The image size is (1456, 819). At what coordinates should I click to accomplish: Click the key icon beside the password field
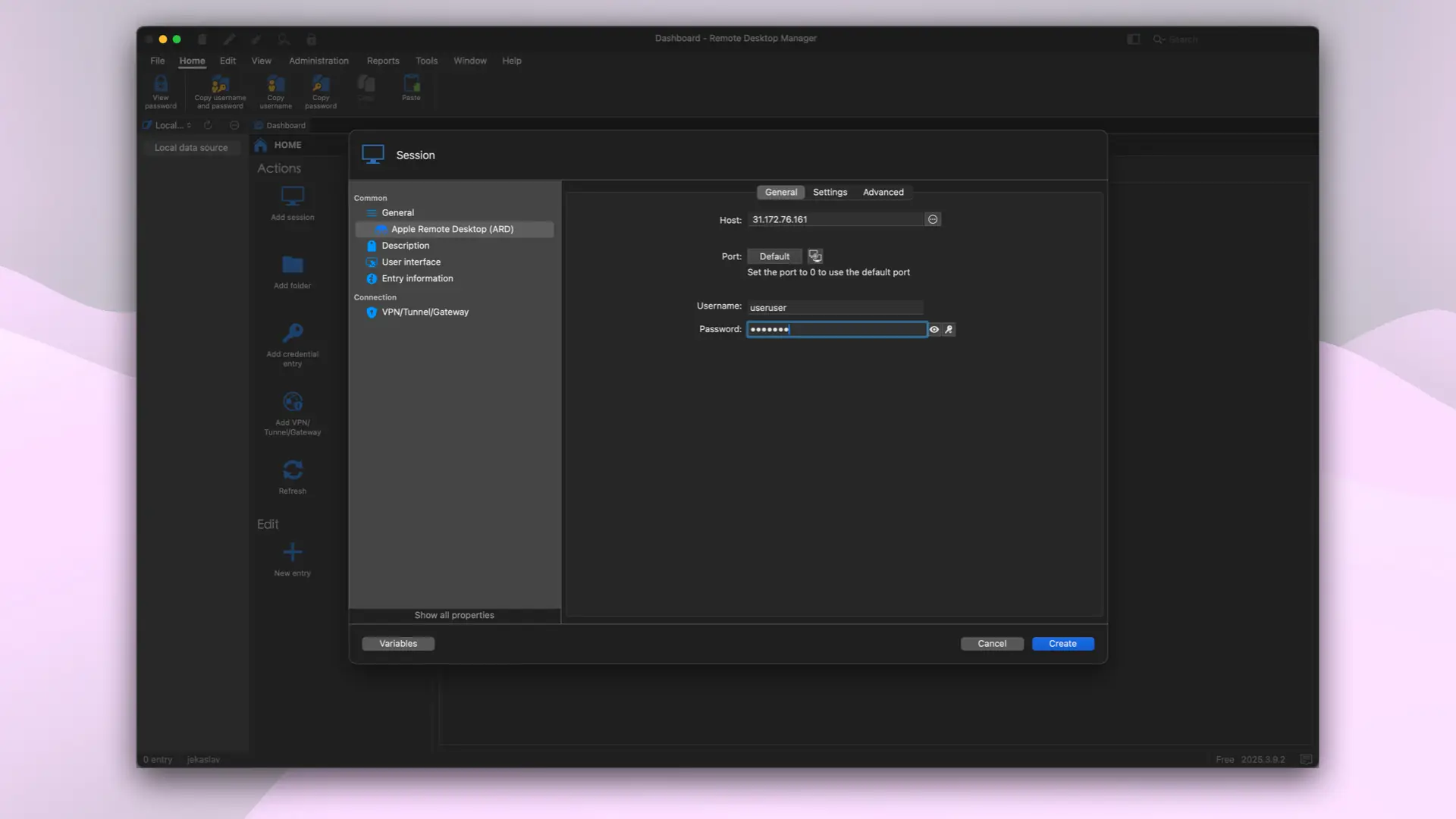coord(949,329)
